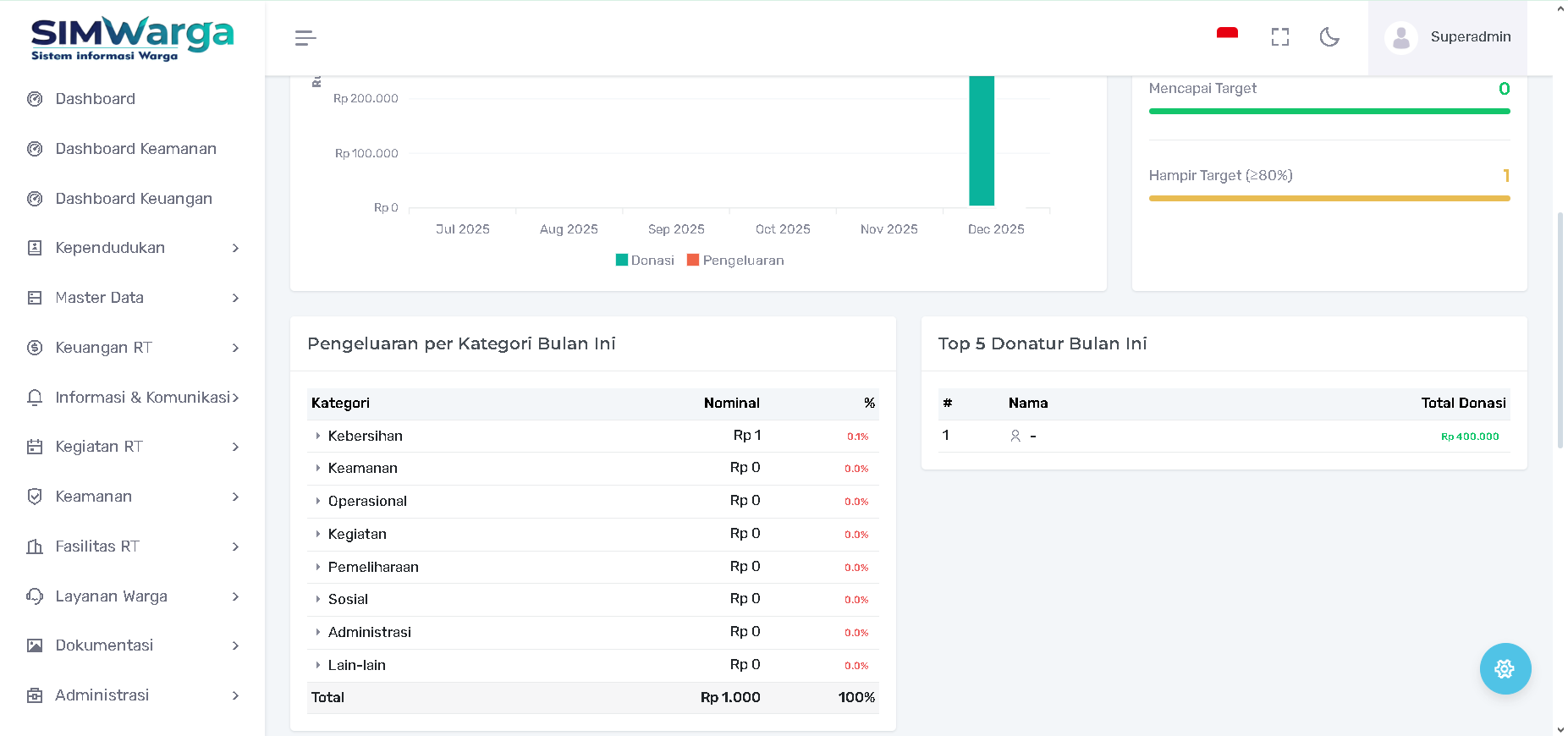
Task: Toggle dark mode with the moon icon
Action: pyautogui.click(x=1329, y=37)
